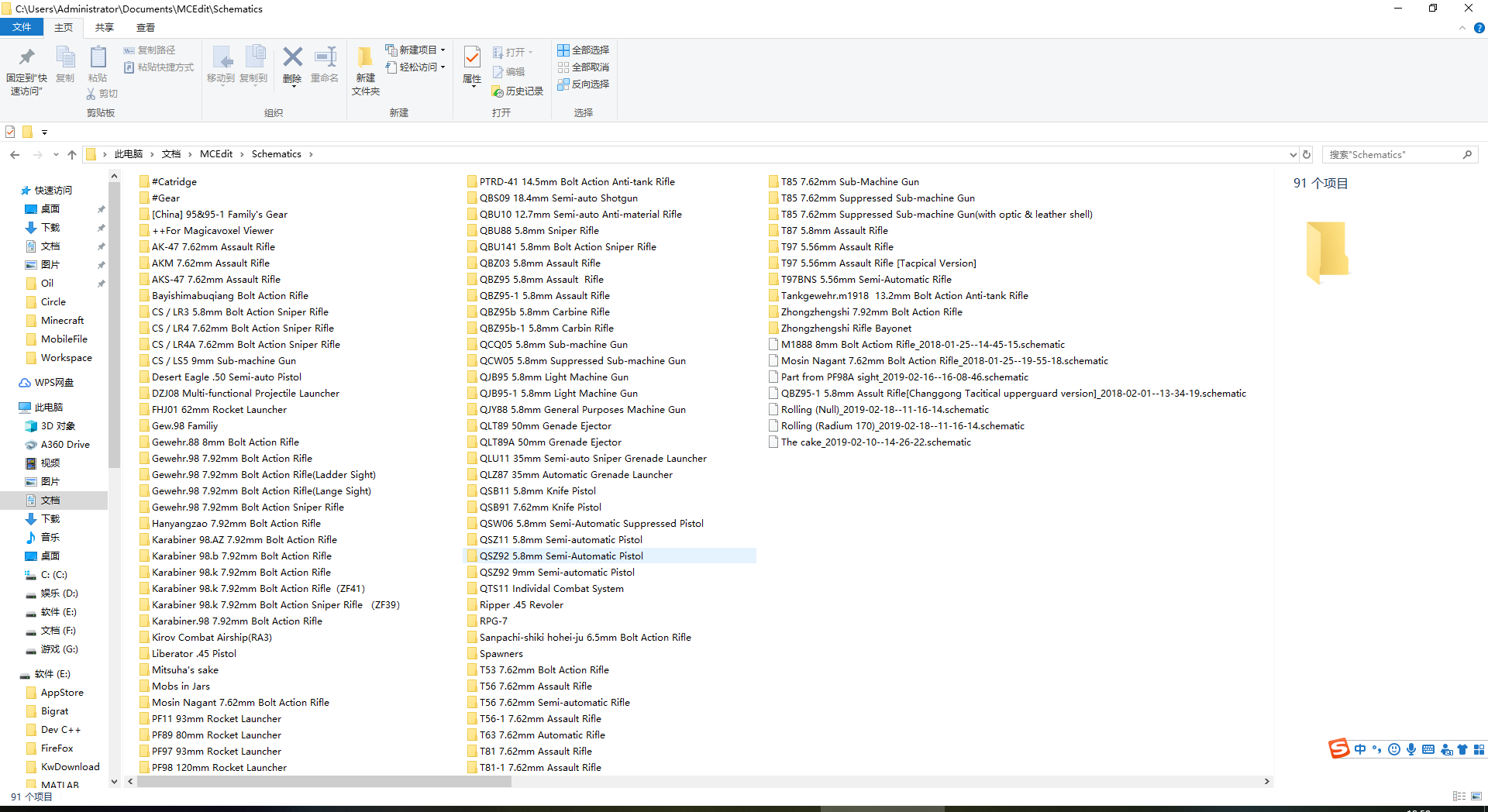The image size is (1488, 812).
Task: Open History (历史记录) from the ribbon
Action: point(518,91)
